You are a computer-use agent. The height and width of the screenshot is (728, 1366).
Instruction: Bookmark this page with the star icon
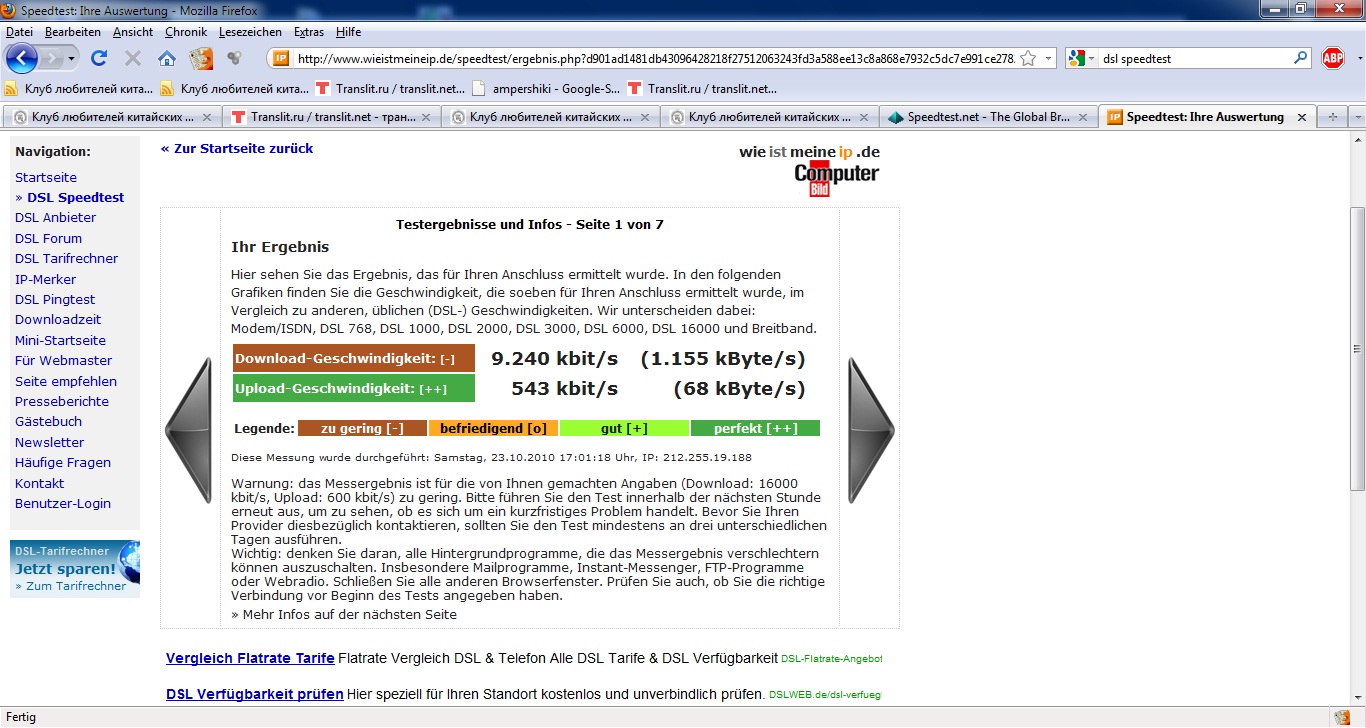tap(1028, 59)
